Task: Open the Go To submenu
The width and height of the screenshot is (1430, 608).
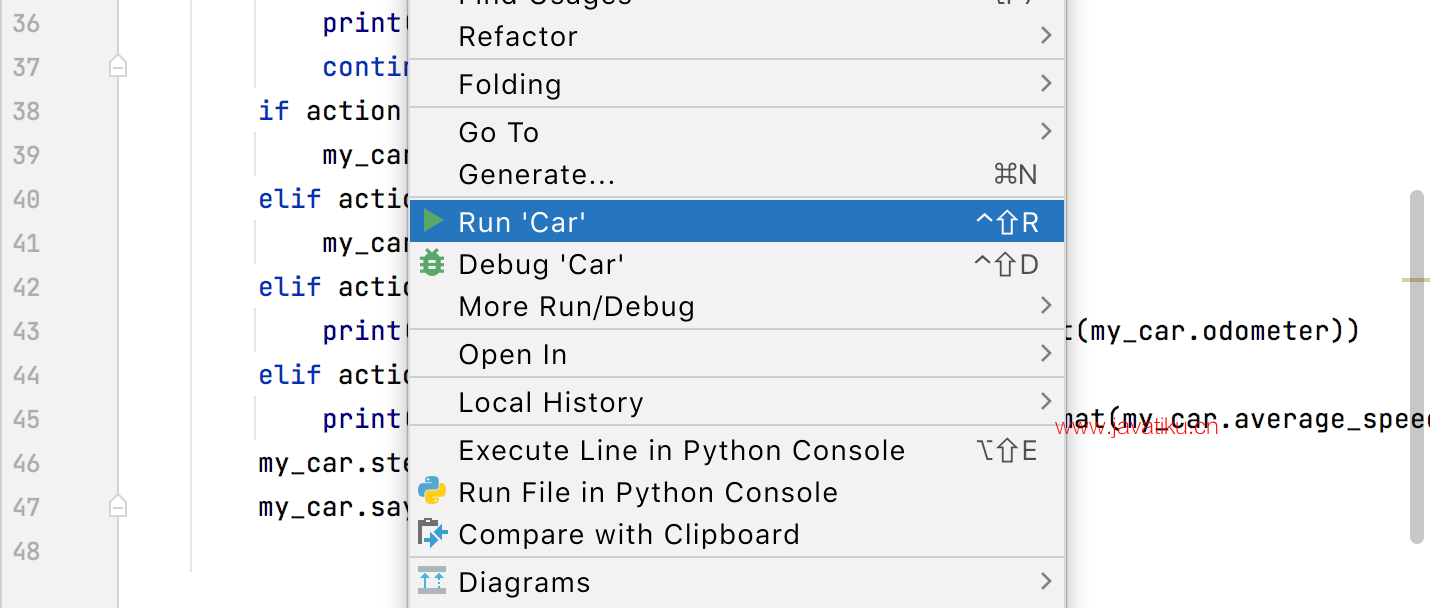Action: click(737, 132)
